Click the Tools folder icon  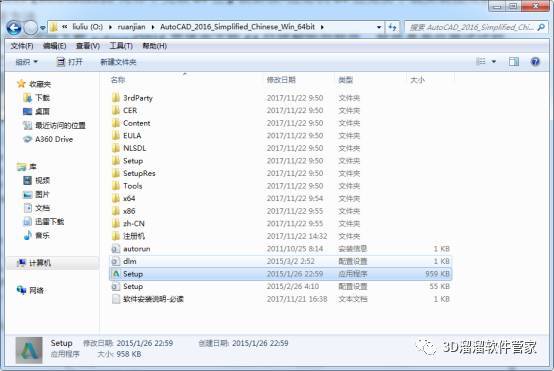click(116, 186)
